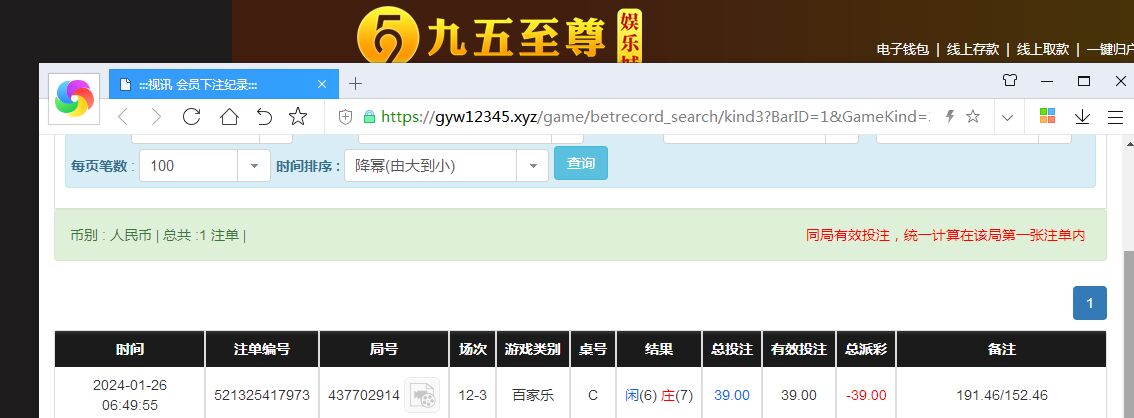Click the 场次 column header
This screenshot has width=1134, height=418.
coord(473,349)
